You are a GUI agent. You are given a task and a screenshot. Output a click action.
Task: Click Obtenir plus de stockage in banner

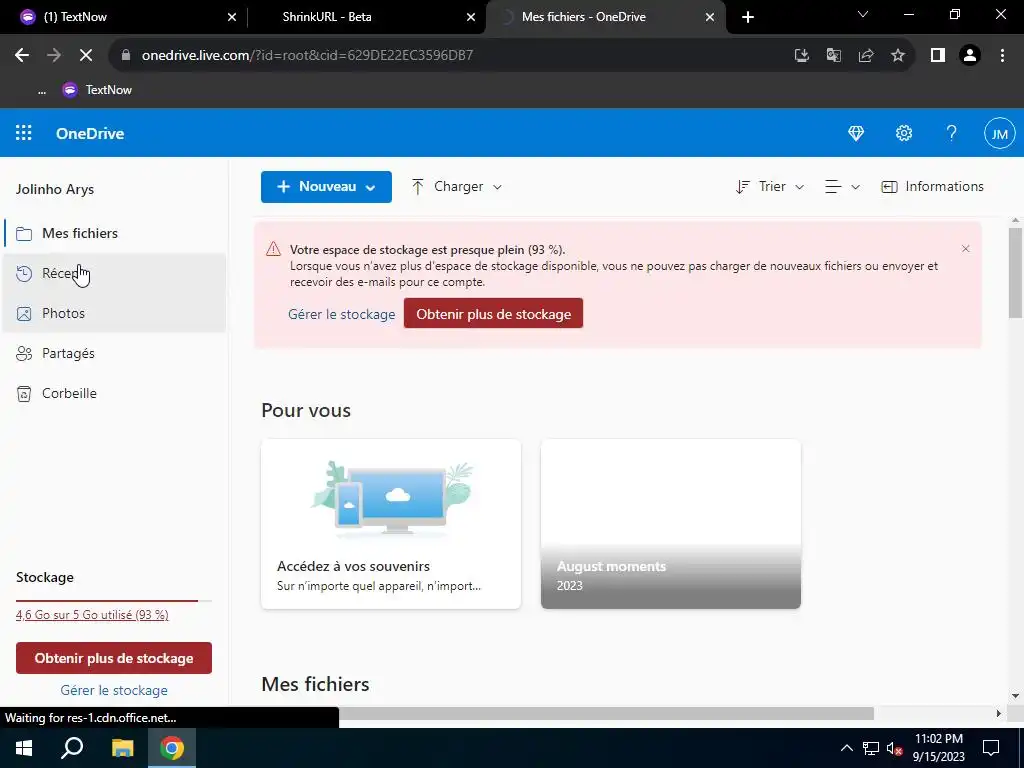click(493, 313)
